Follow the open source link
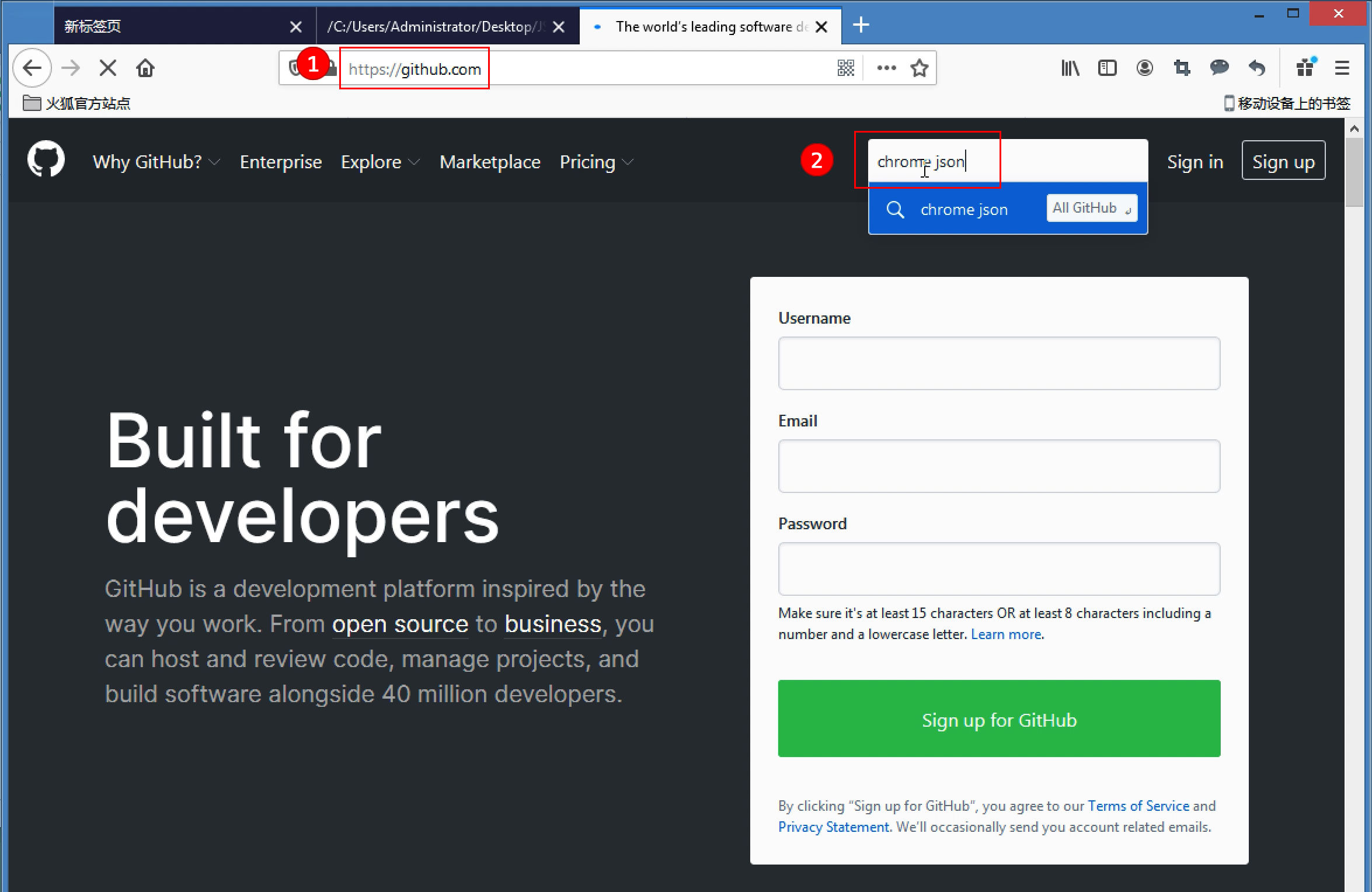This screenshot has width=1372, height=892. (401, 624)
